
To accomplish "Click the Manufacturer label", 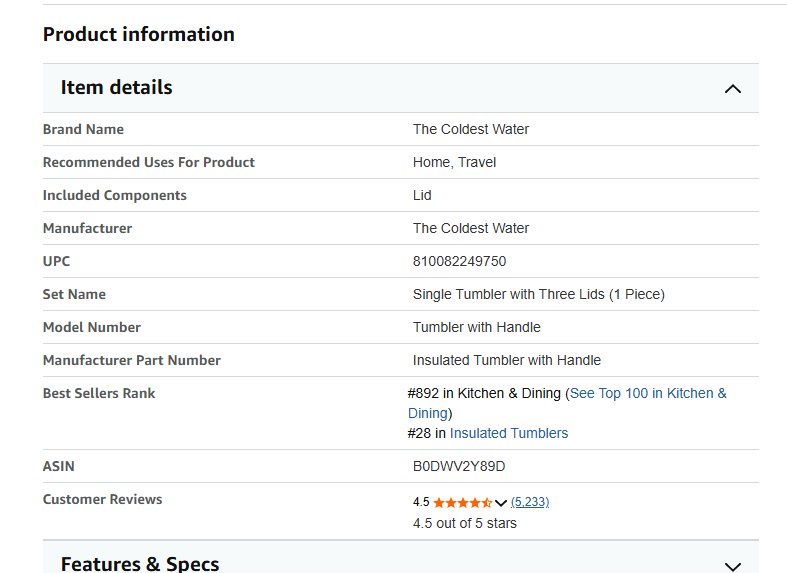I will point(87,228).
